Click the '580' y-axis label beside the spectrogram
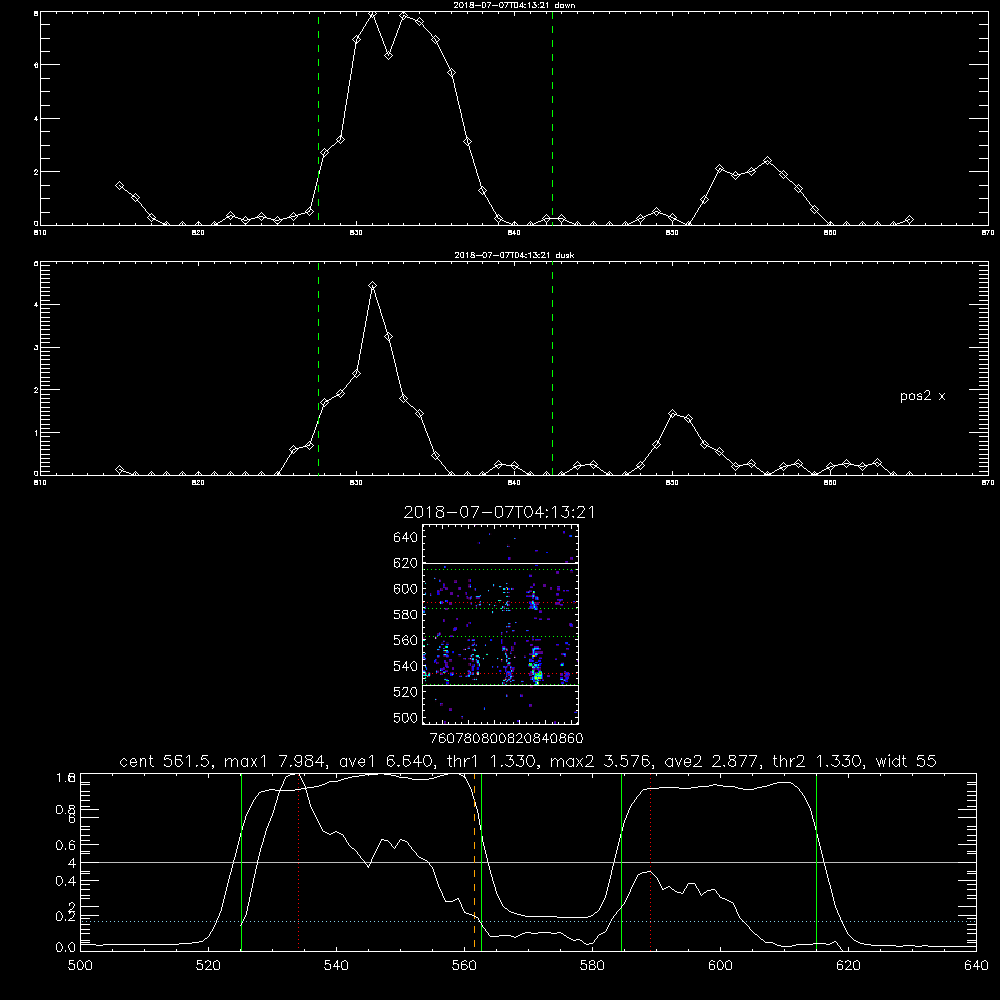The height and width of the screenshot is (1000, 1000). click(405, 614)
